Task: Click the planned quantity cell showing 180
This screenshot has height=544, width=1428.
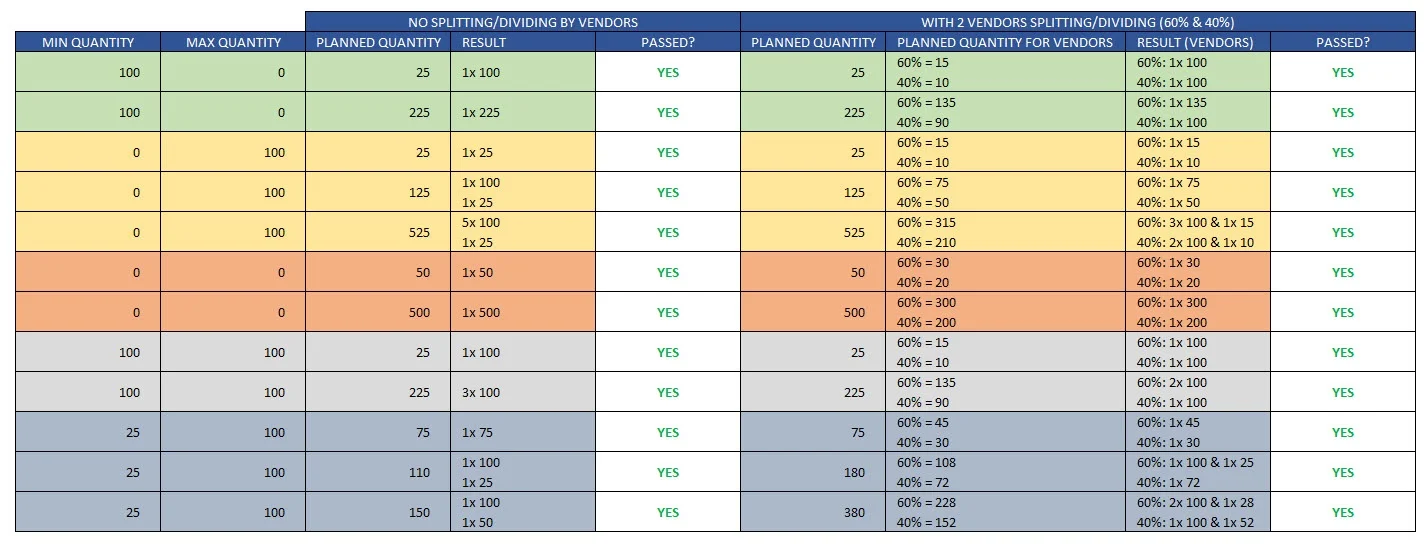Action: coord(812,473)
